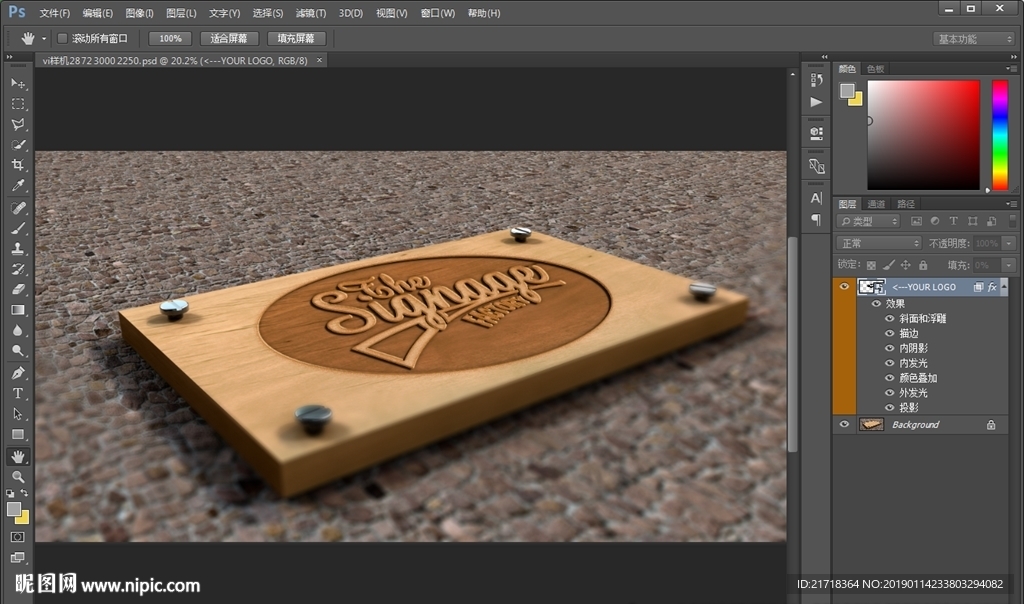This screenshot has width=1024, height=604.
Task: Select the Eyedropper tool
Action: [18, 186]
